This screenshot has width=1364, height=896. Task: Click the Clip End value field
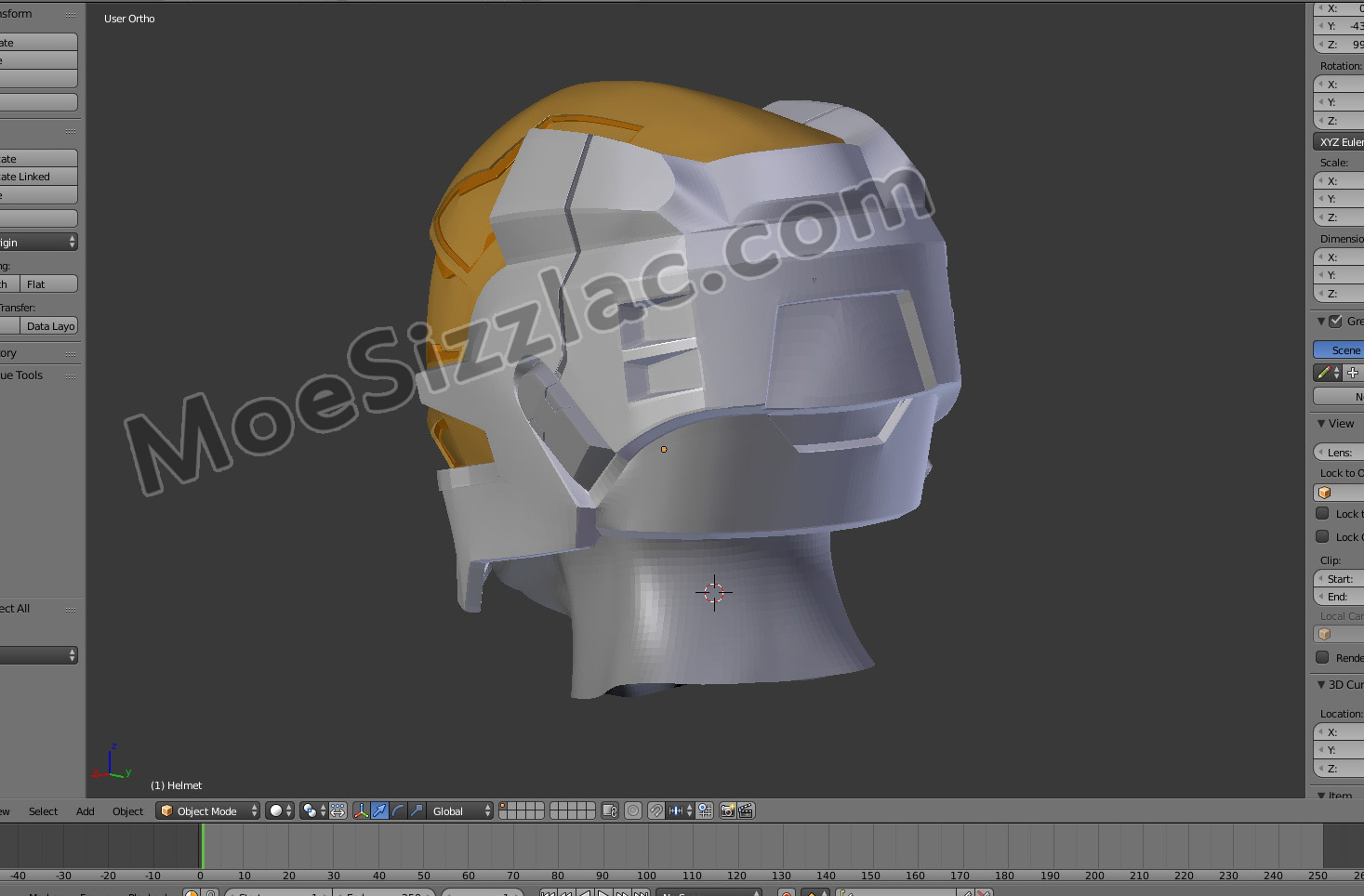(x=1338, y=597)
